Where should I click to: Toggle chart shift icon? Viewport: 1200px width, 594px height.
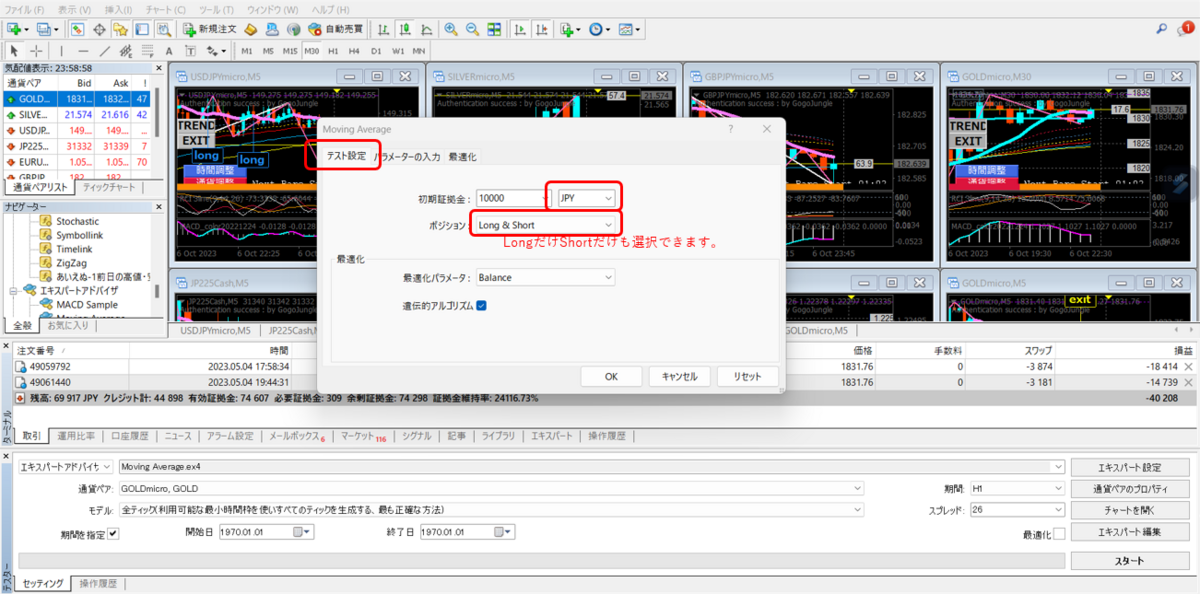point(541,29)
